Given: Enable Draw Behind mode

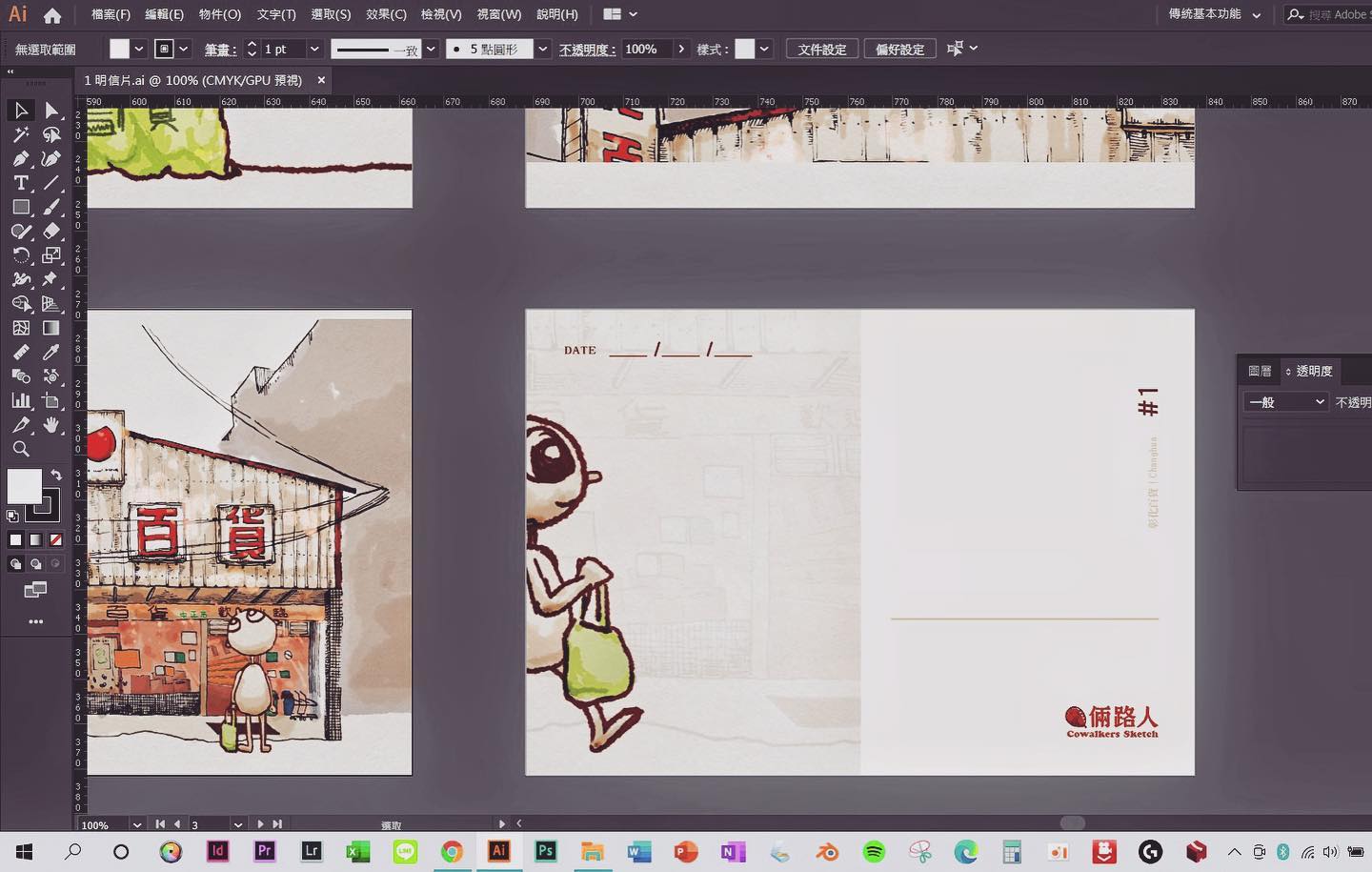Looking at the screenshot, I should click(35, 564).
